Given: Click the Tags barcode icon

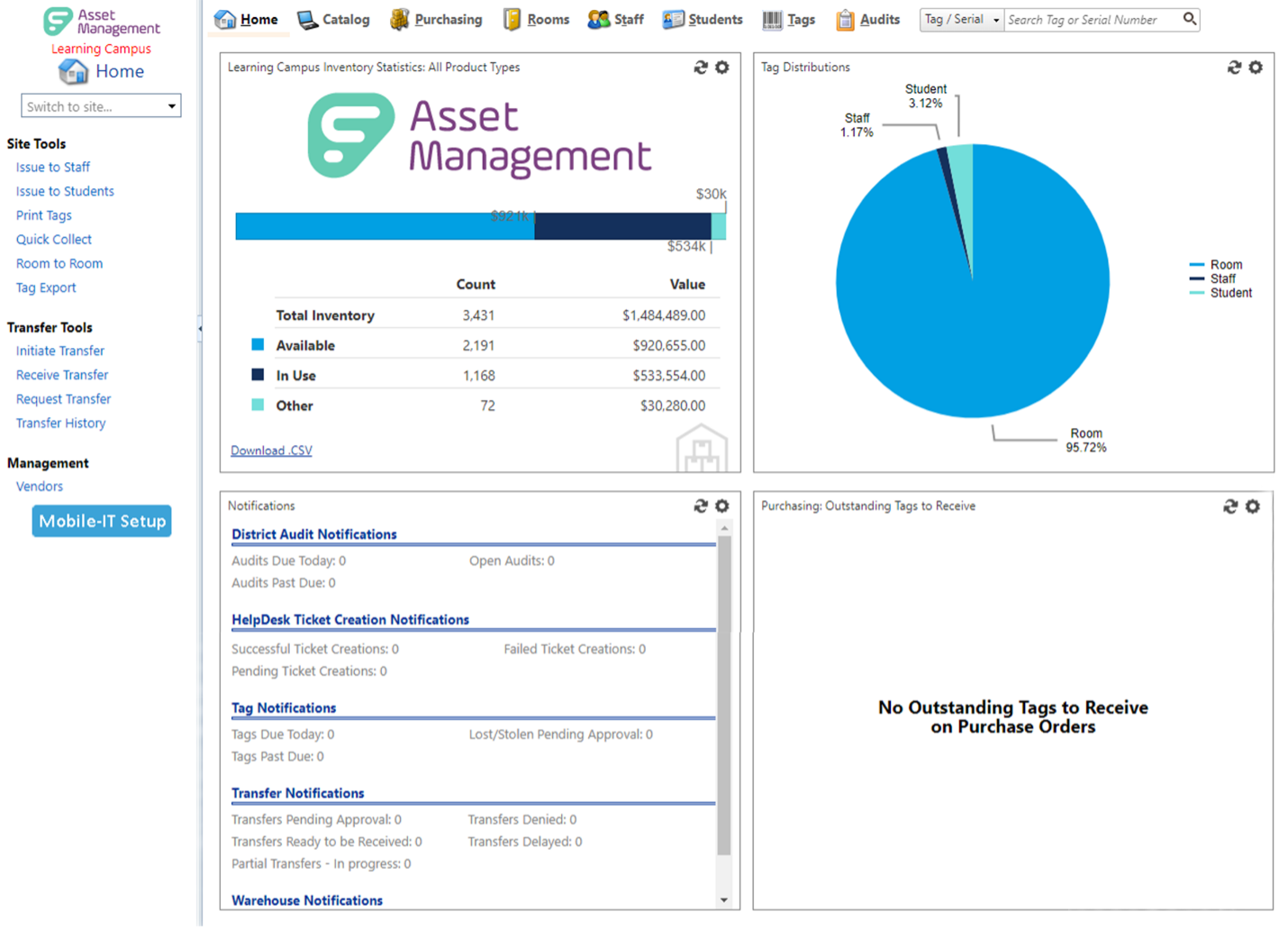Looking at the screenshot, I should pos(772,20).
